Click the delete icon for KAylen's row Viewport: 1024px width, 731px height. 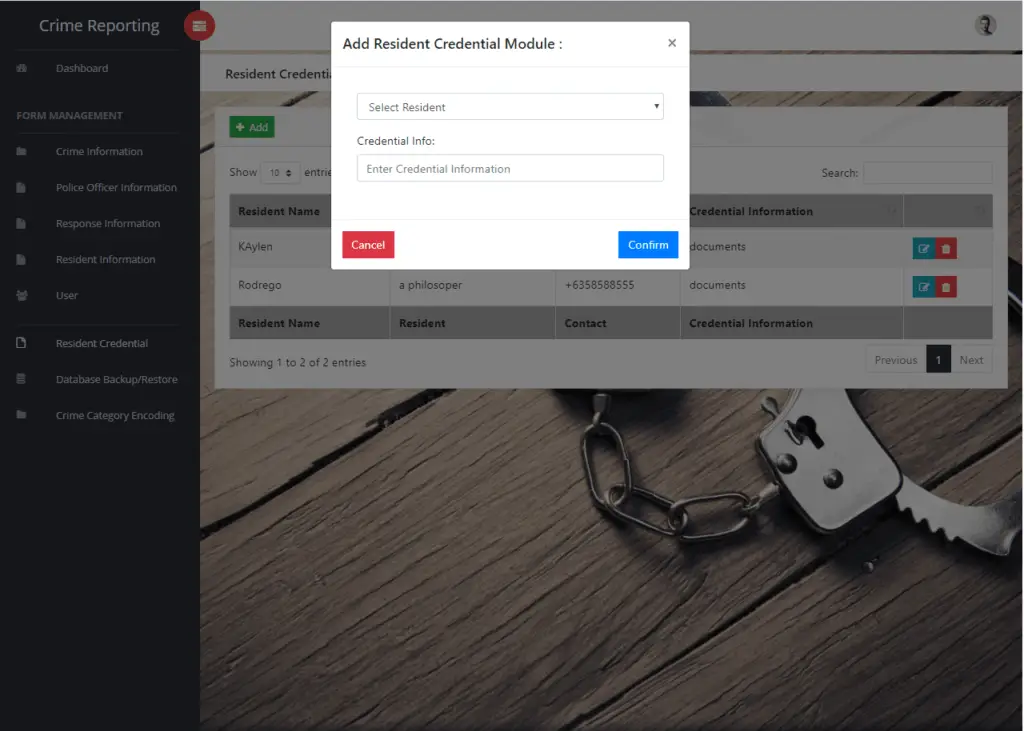(944, 247)
